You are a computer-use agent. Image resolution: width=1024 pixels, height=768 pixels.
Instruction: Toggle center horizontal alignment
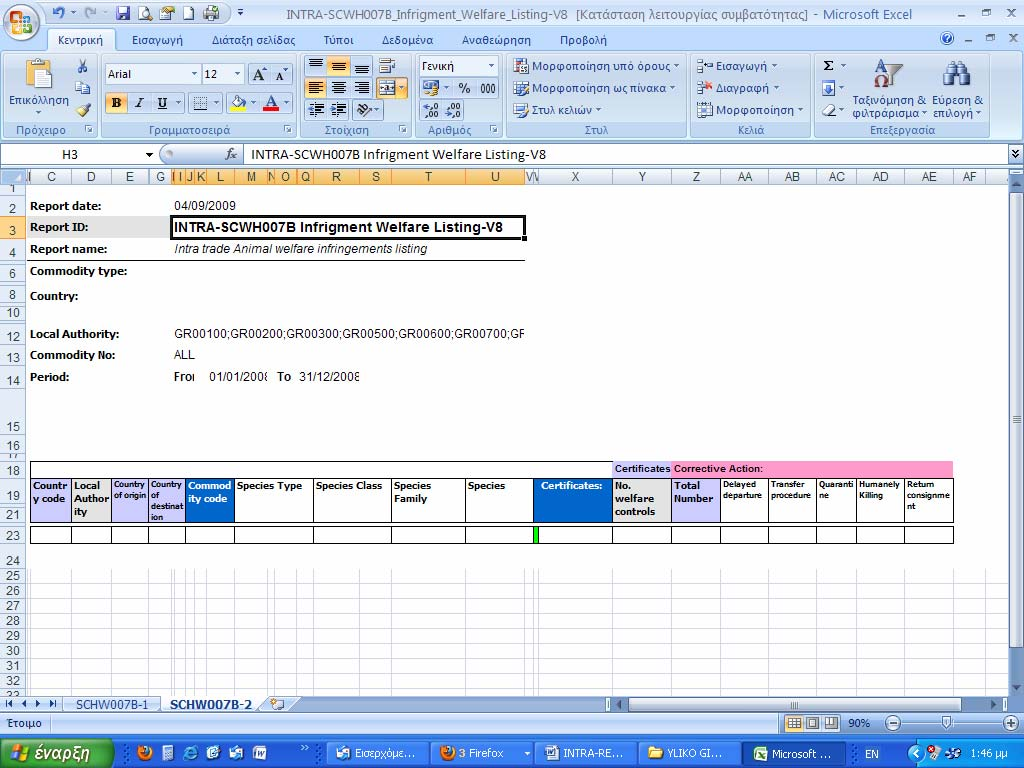(x=338, y=88)
